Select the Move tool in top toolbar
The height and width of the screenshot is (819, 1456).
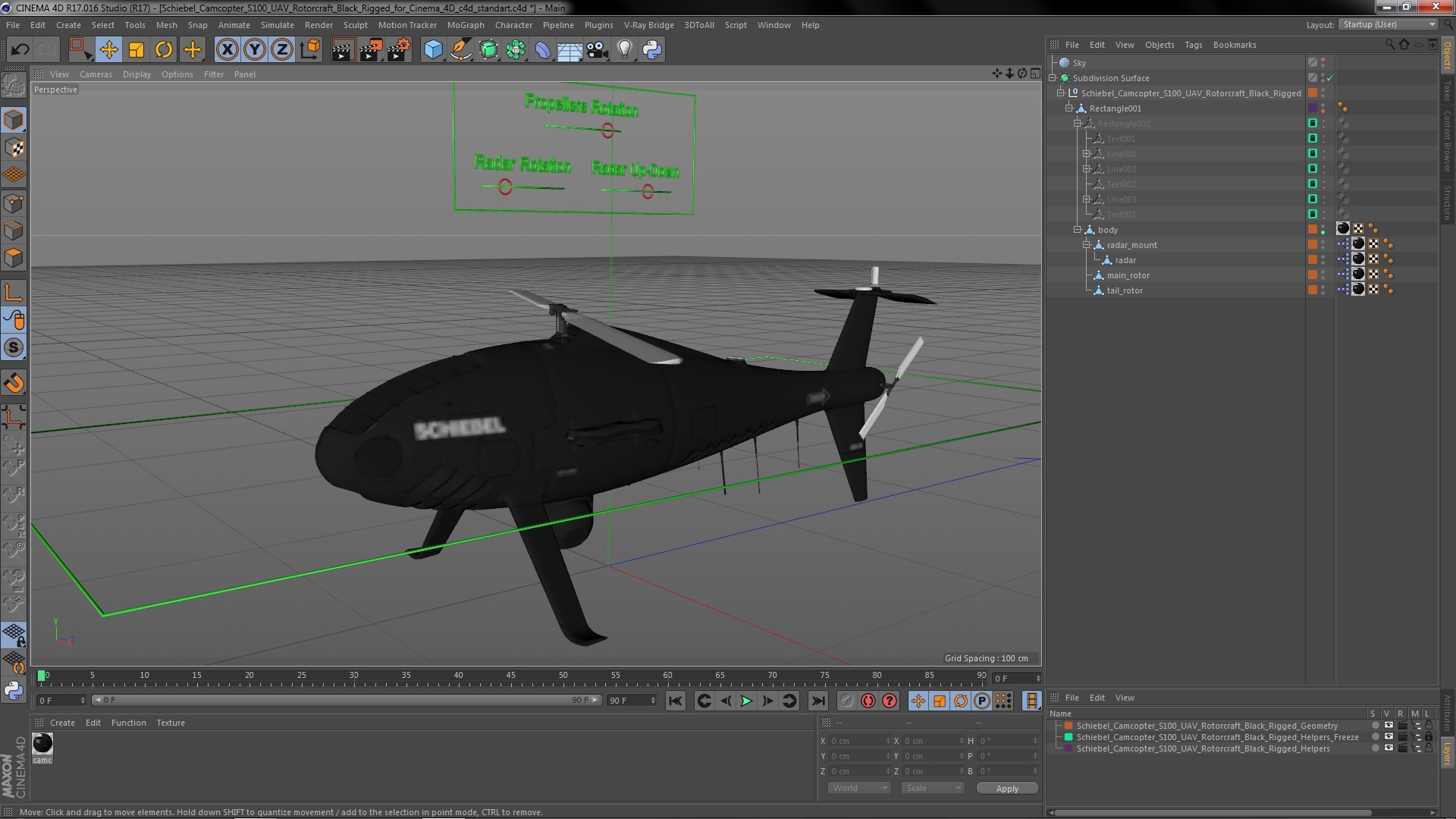[108, 50]
